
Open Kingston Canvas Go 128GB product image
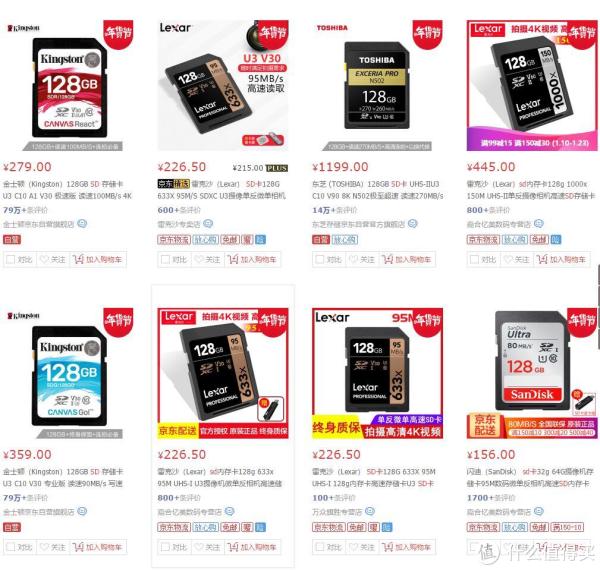click(68, 373)
